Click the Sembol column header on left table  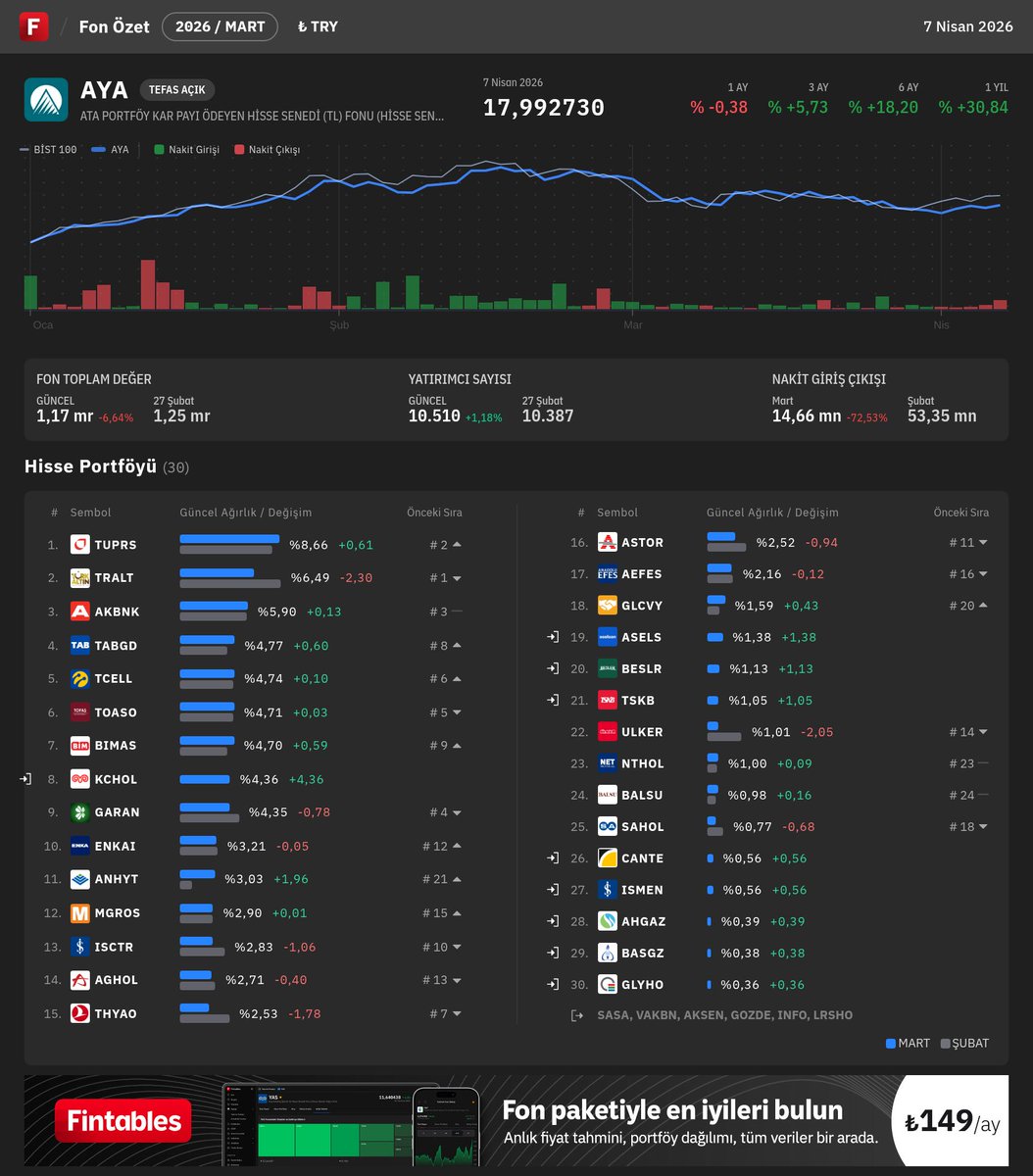[90, 513]
